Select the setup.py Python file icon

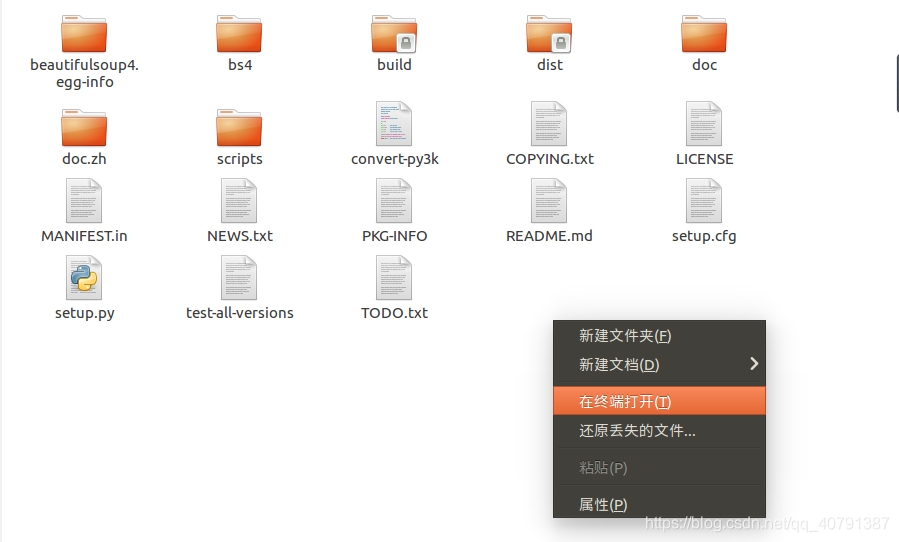[x=84, y=278]
